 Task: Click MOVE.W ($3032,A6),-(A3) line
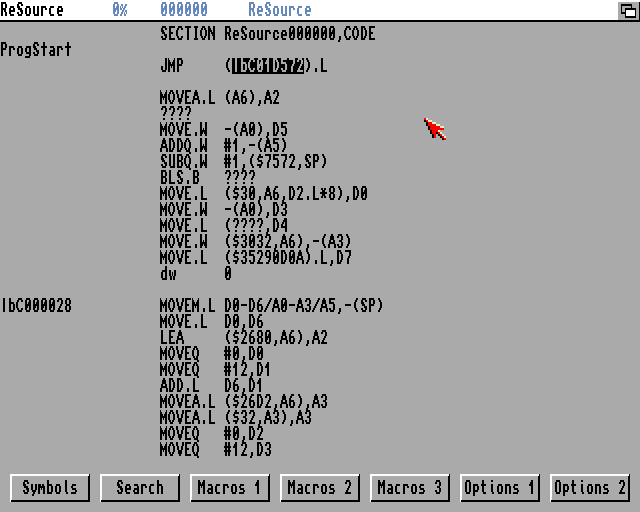[x=256, y=242]
